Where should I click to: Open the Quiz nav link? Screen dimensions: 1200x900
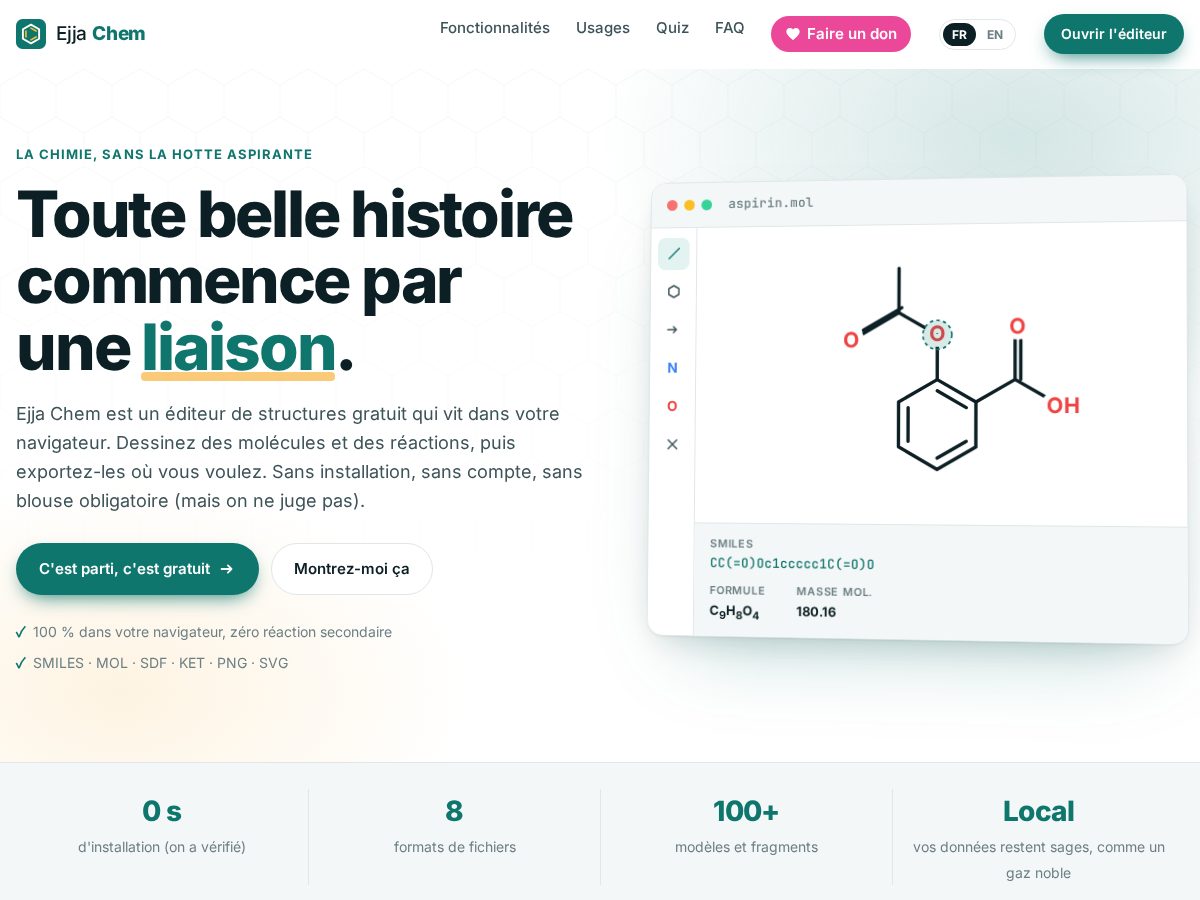672,28
